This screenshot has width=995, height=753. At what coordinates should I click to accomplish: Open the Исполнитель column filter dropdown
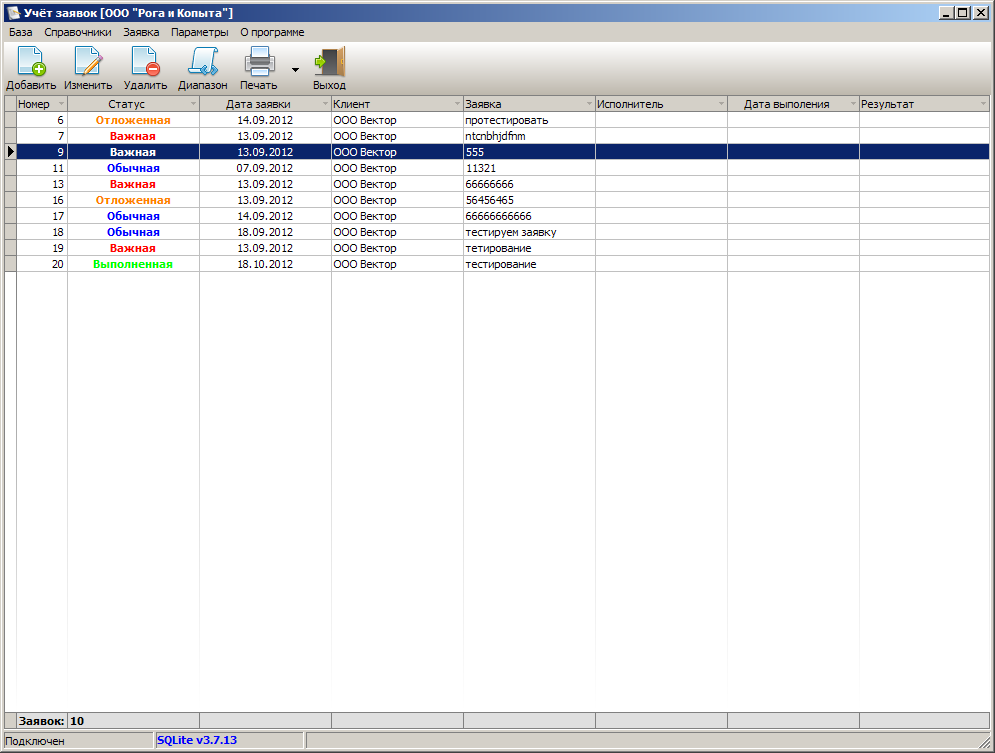(722, 103)
